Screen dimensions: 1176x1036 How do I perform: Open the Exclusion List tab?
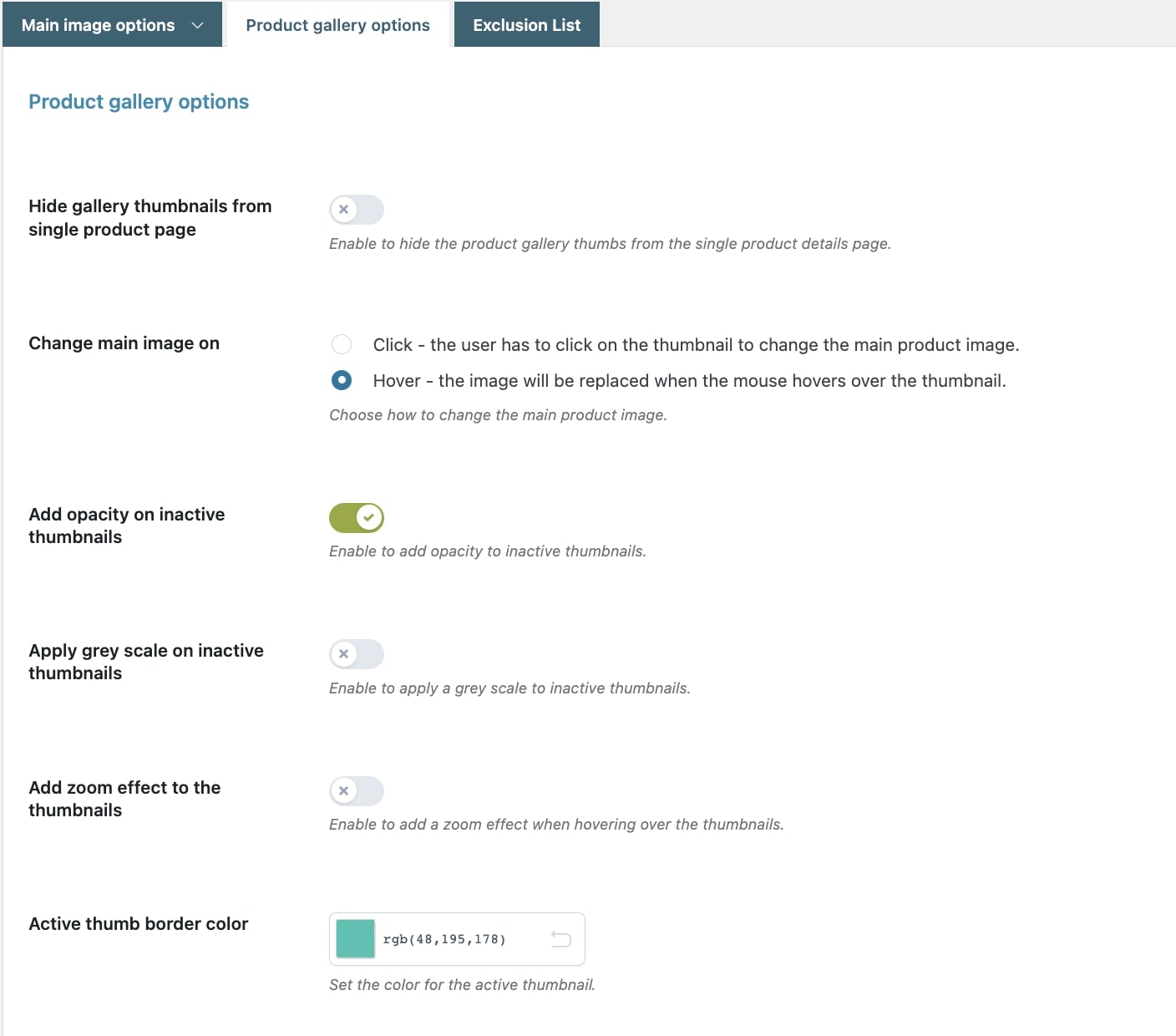tap(526, 25)
